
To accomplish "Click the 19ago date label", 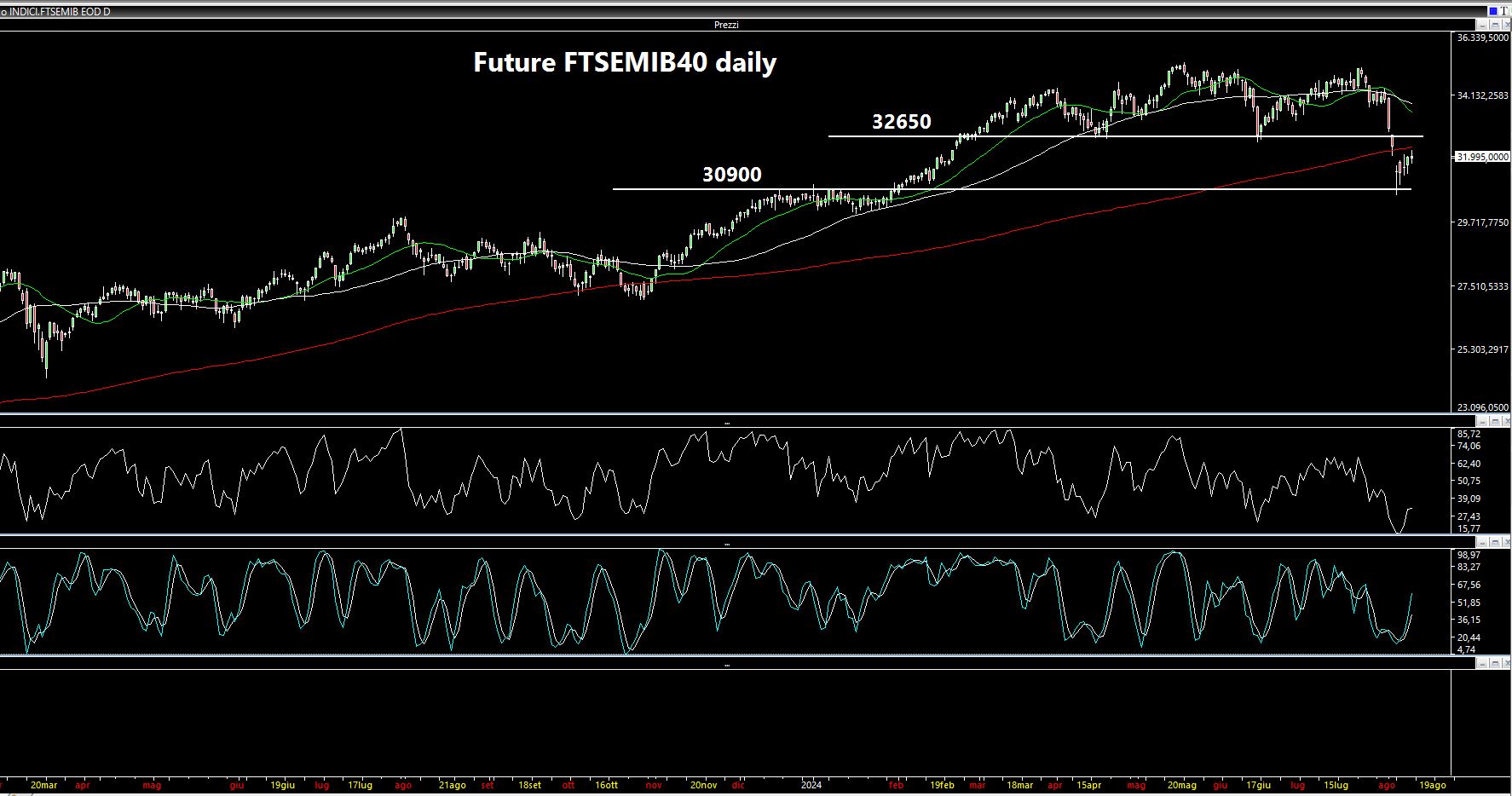I will click(1432, 785).
